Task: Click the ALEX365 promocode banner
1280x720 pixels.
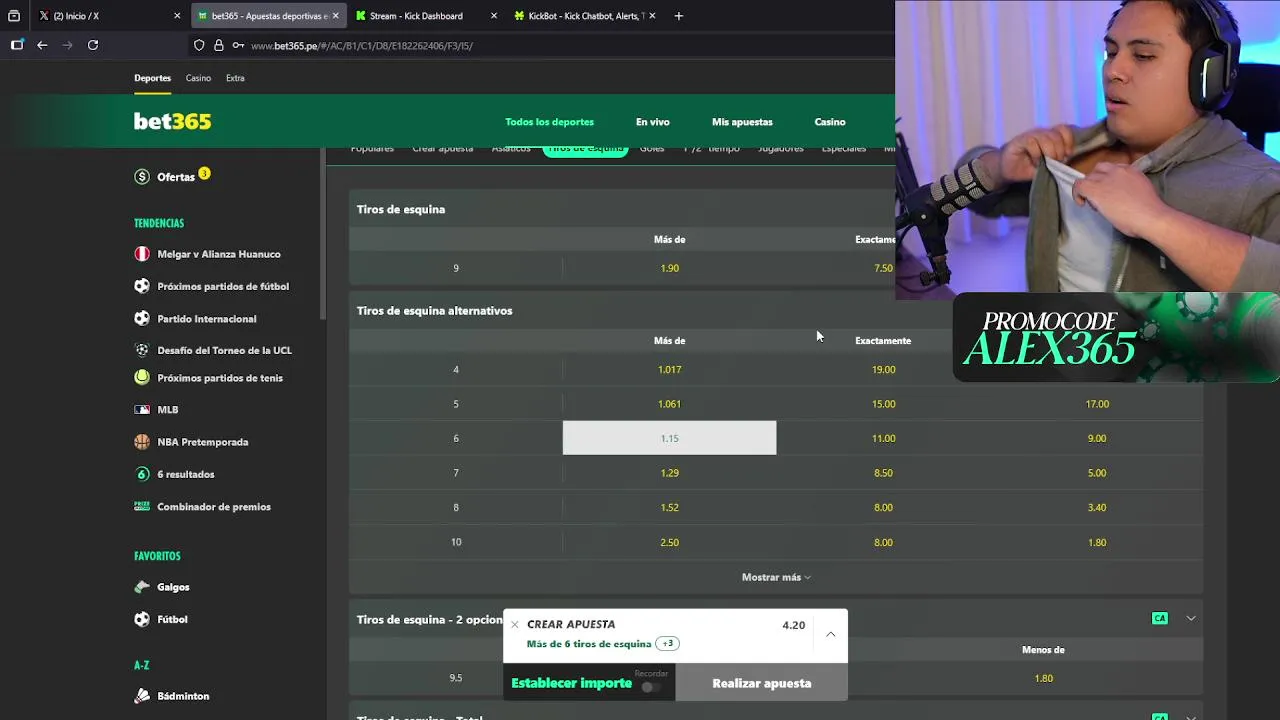Action: click(x=1116, y=337)
